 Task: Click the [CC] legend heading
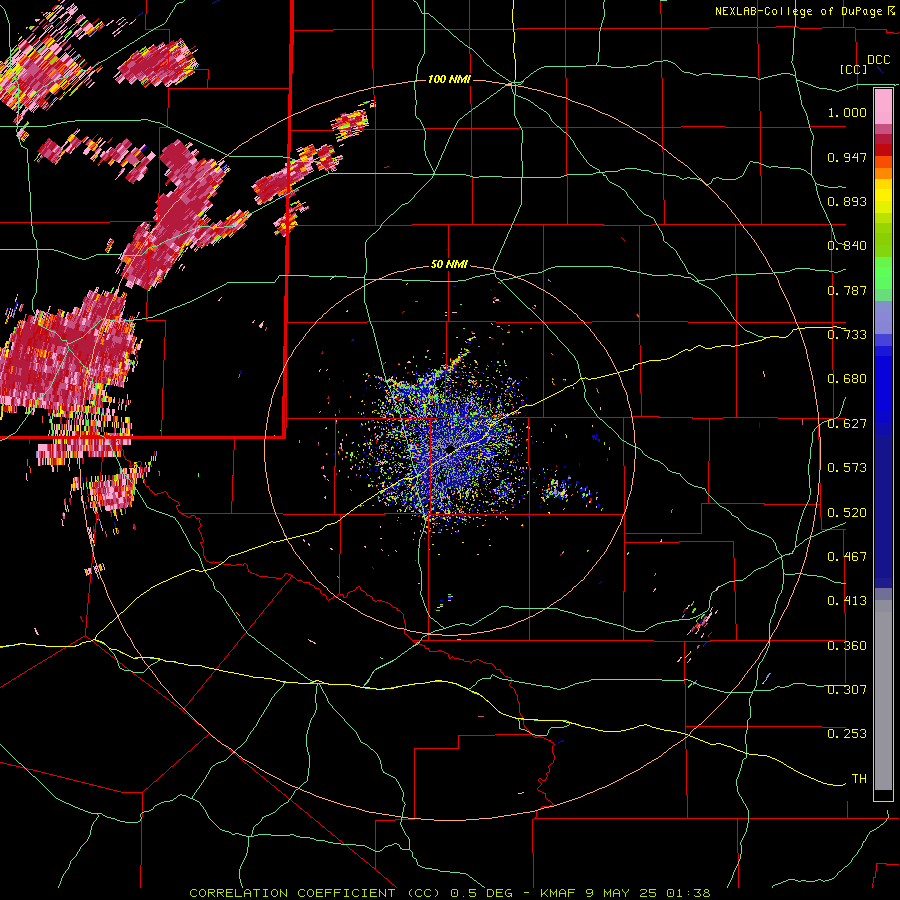(x=853, y=69)
